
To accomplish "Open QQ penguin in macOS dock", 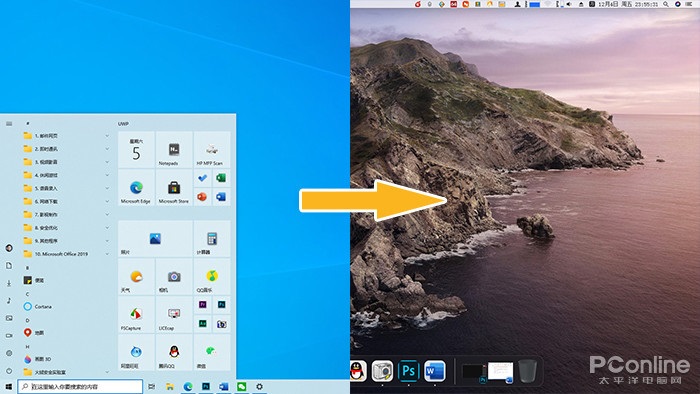I will coord(357,371).
